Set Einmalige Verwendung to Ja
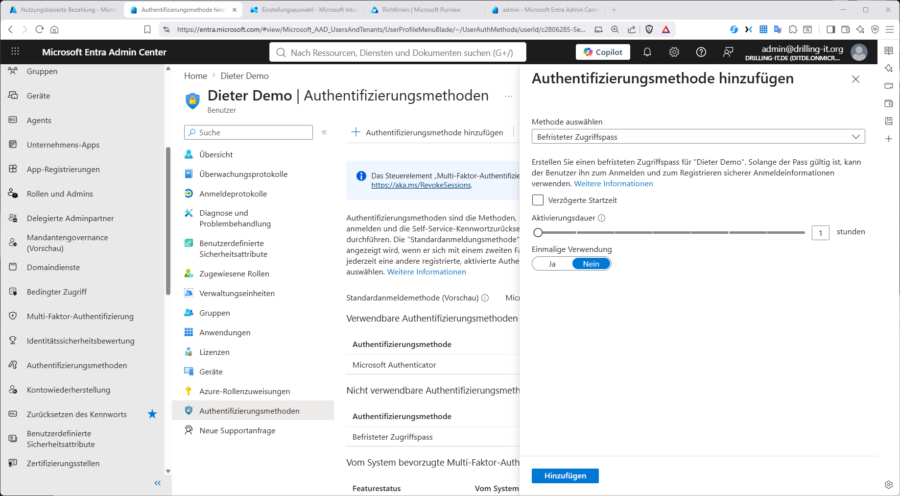The height and width of the screenshot is (496, 900). (552, 264)
